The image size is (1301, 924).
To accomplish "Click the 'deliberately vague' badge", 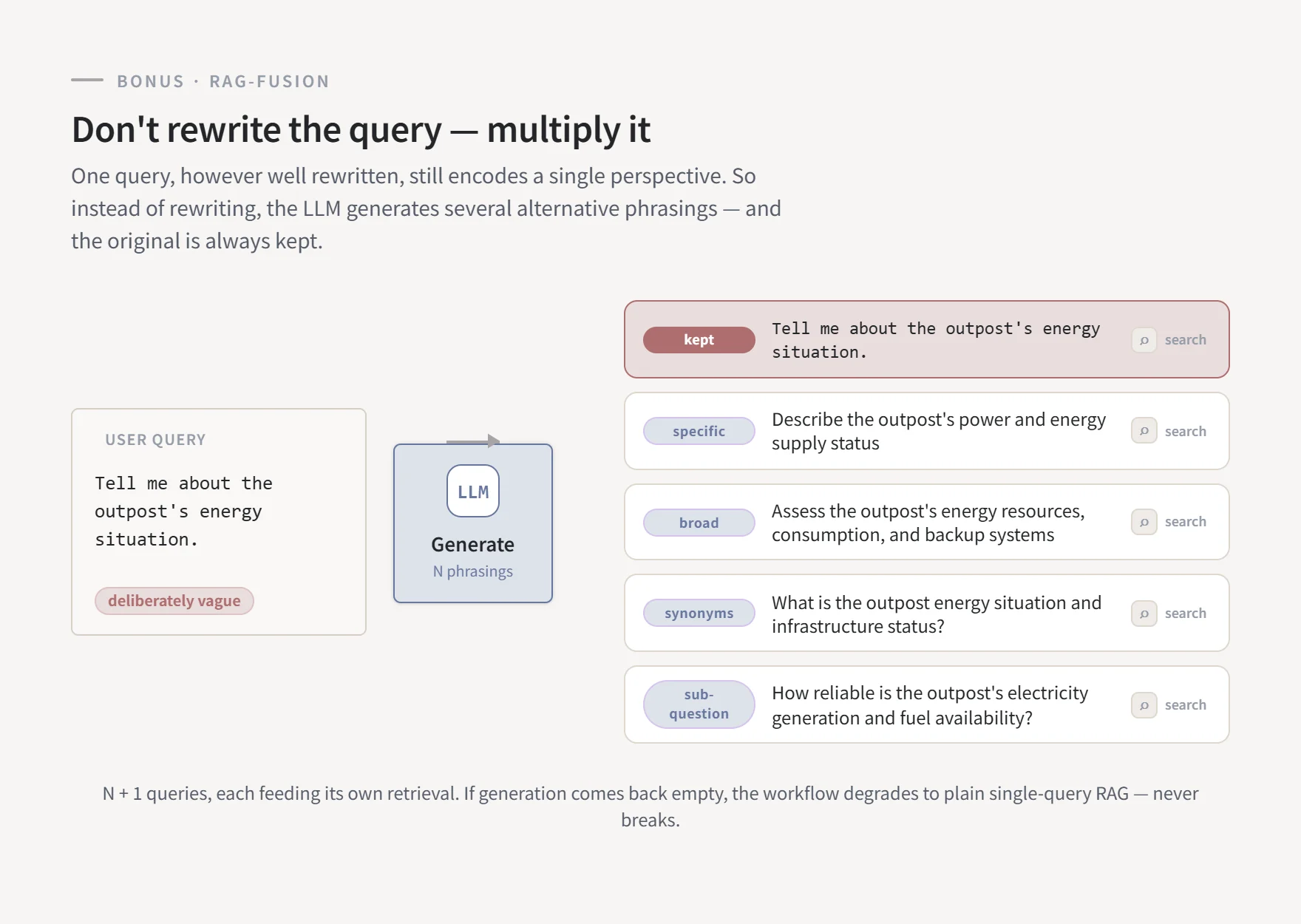I will (174, 601).
